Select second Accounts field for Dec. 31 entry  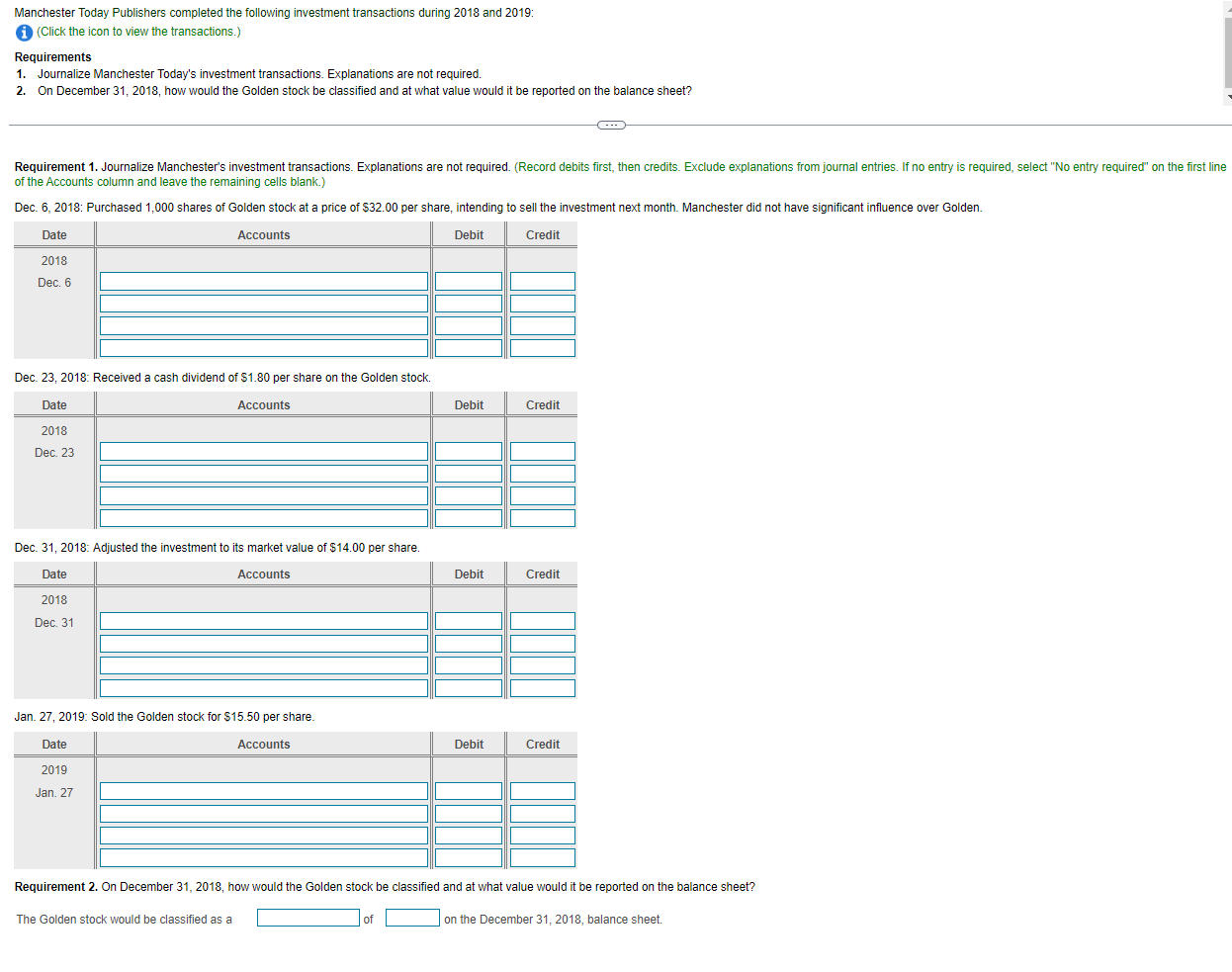[264, 644]
